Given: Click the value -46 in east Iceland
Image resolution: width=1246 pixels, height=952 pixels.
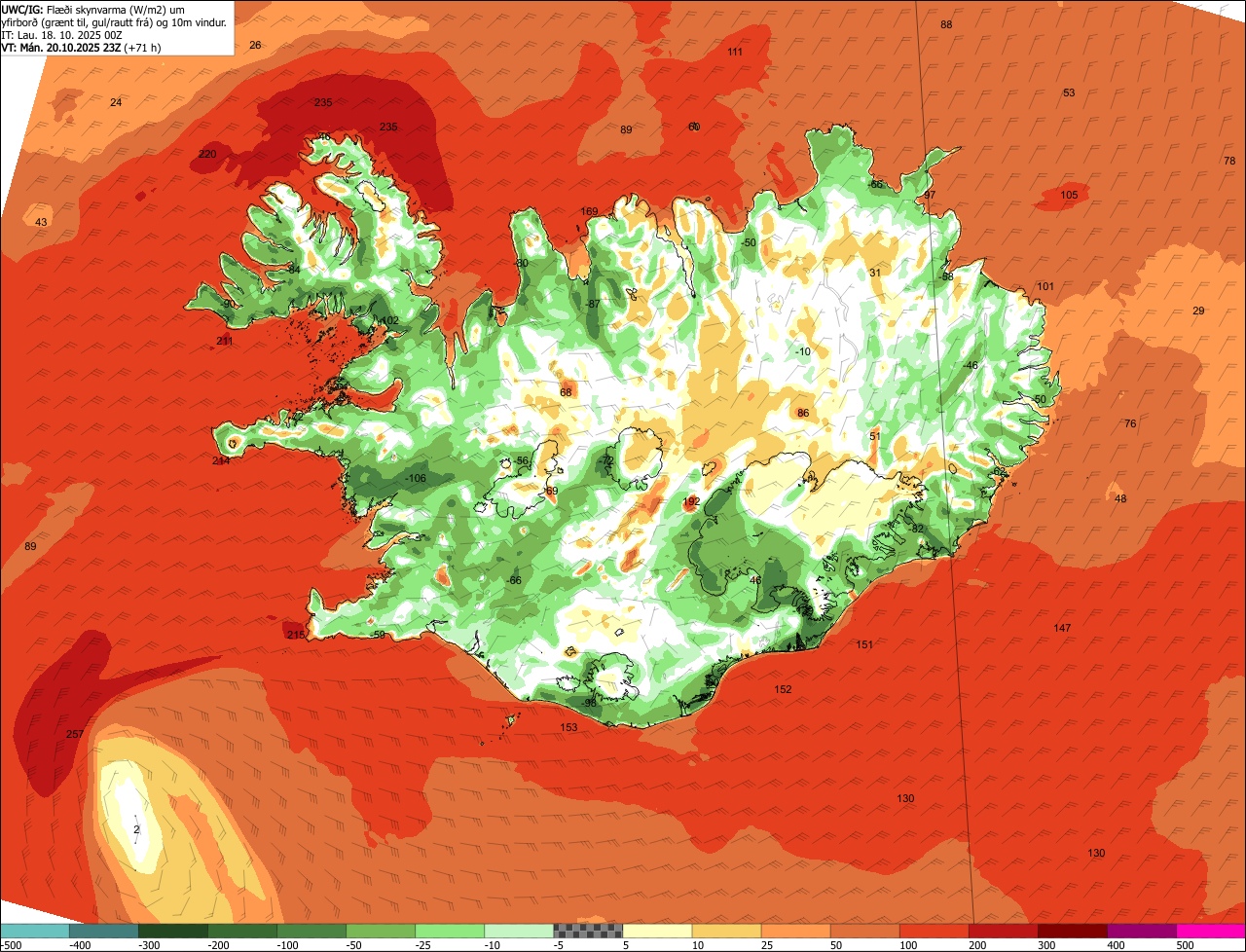Looking at the screenshot, I should point(970,365).
